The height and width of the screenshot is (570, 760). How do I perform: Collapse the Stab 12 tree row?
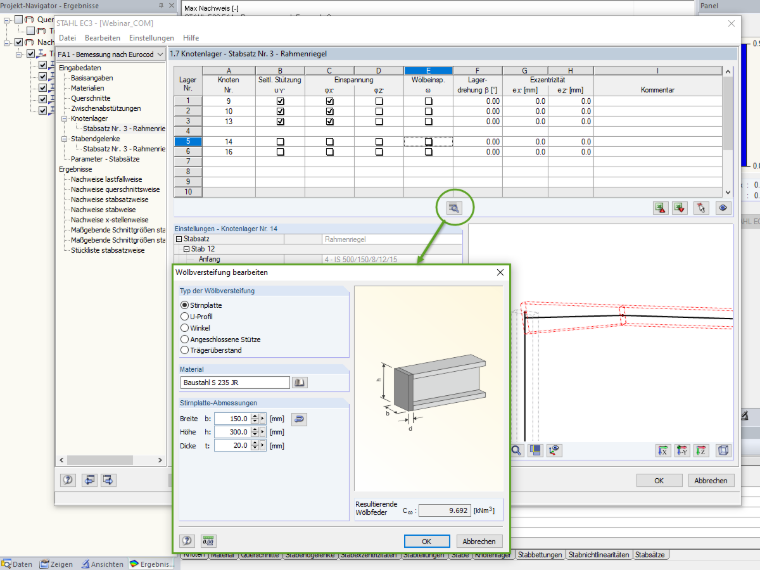click(187, 249)
